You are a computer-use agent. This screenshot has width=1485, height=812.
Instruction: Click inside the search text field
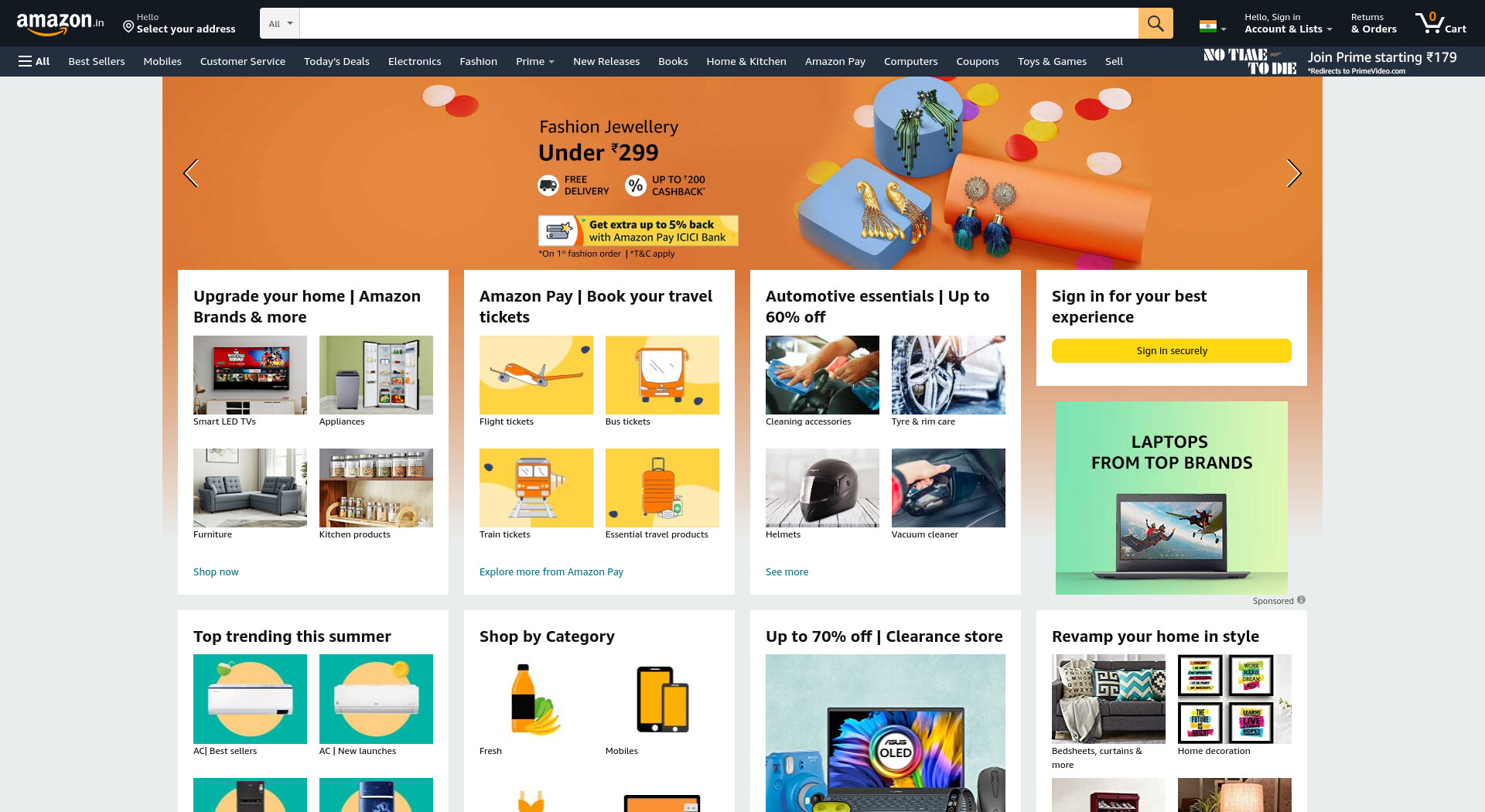(719, 23)
